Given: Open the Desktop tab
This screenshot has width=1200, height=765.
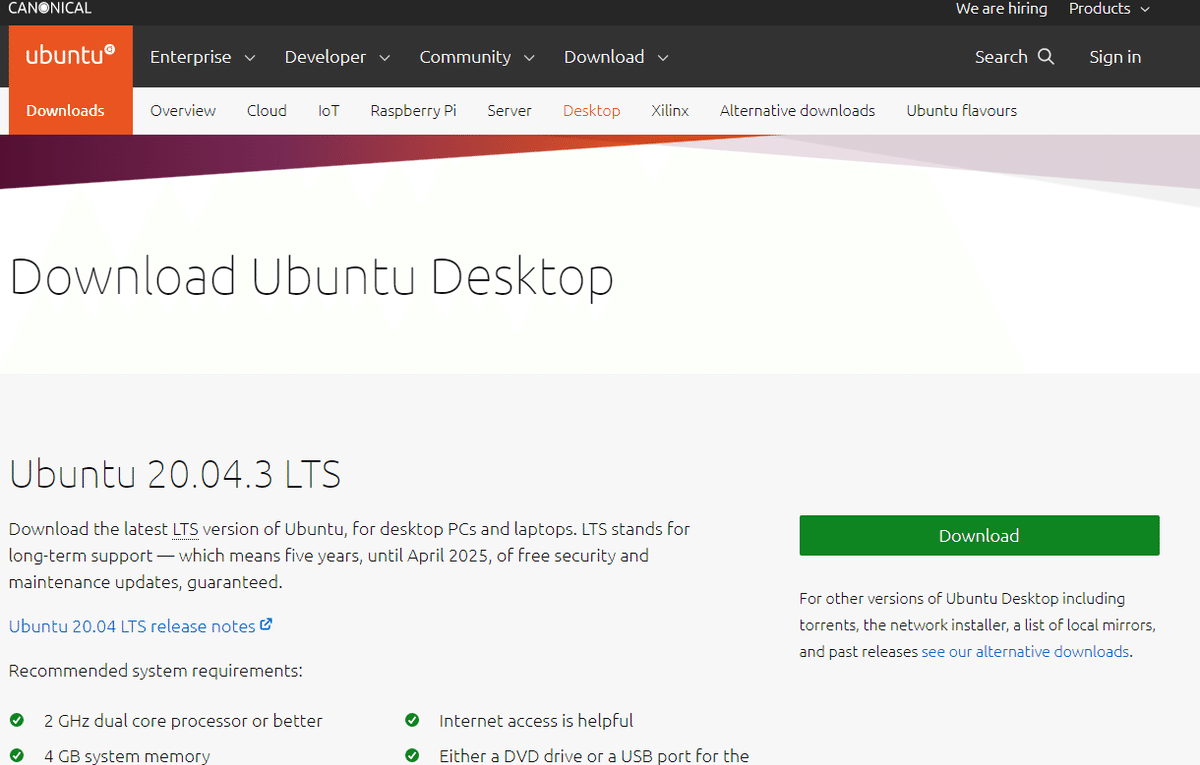Looking at the screenshot, I should [591, 111].
